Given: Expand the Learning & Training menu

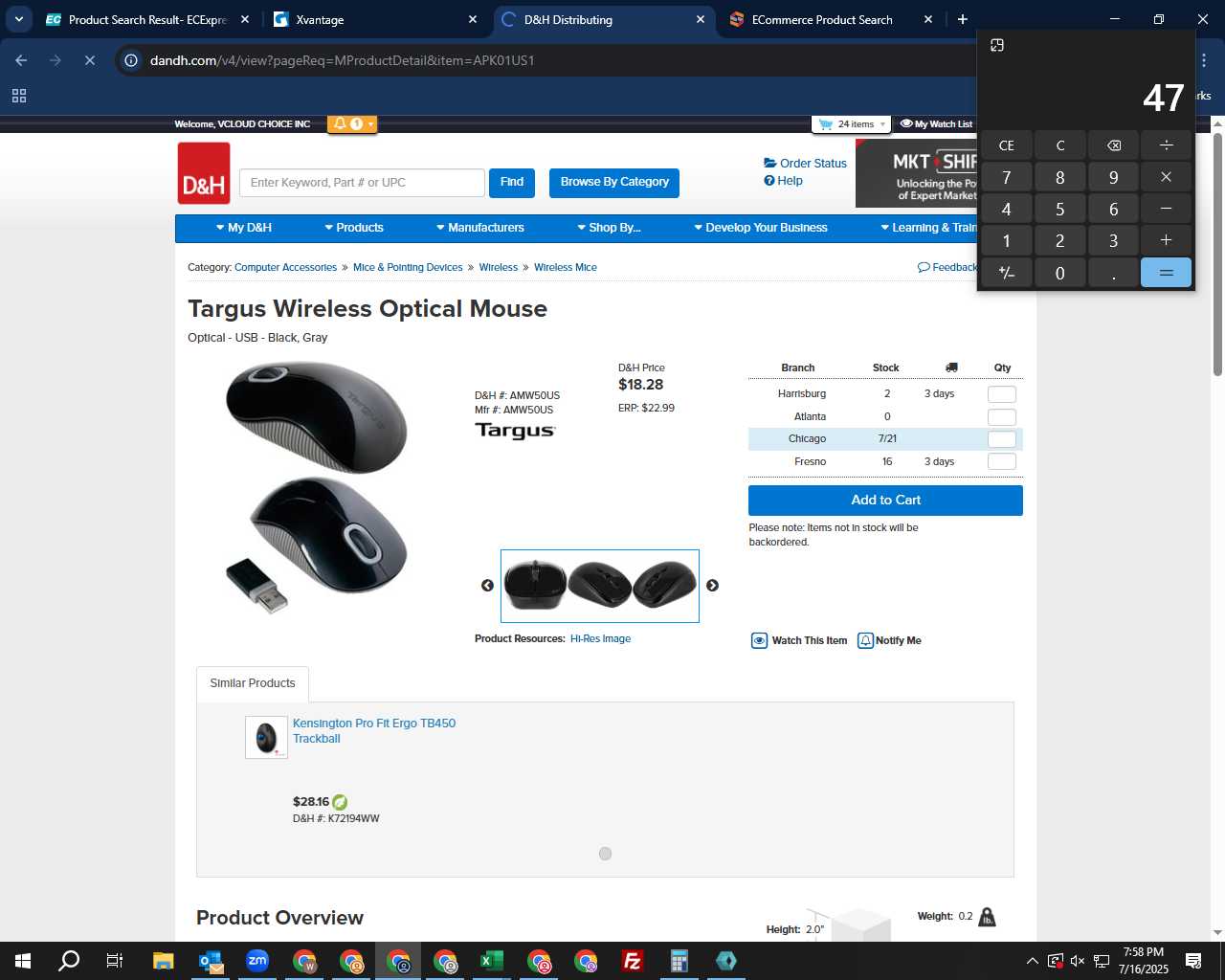Looking at the screenshot, I should [x=928, y=228].
